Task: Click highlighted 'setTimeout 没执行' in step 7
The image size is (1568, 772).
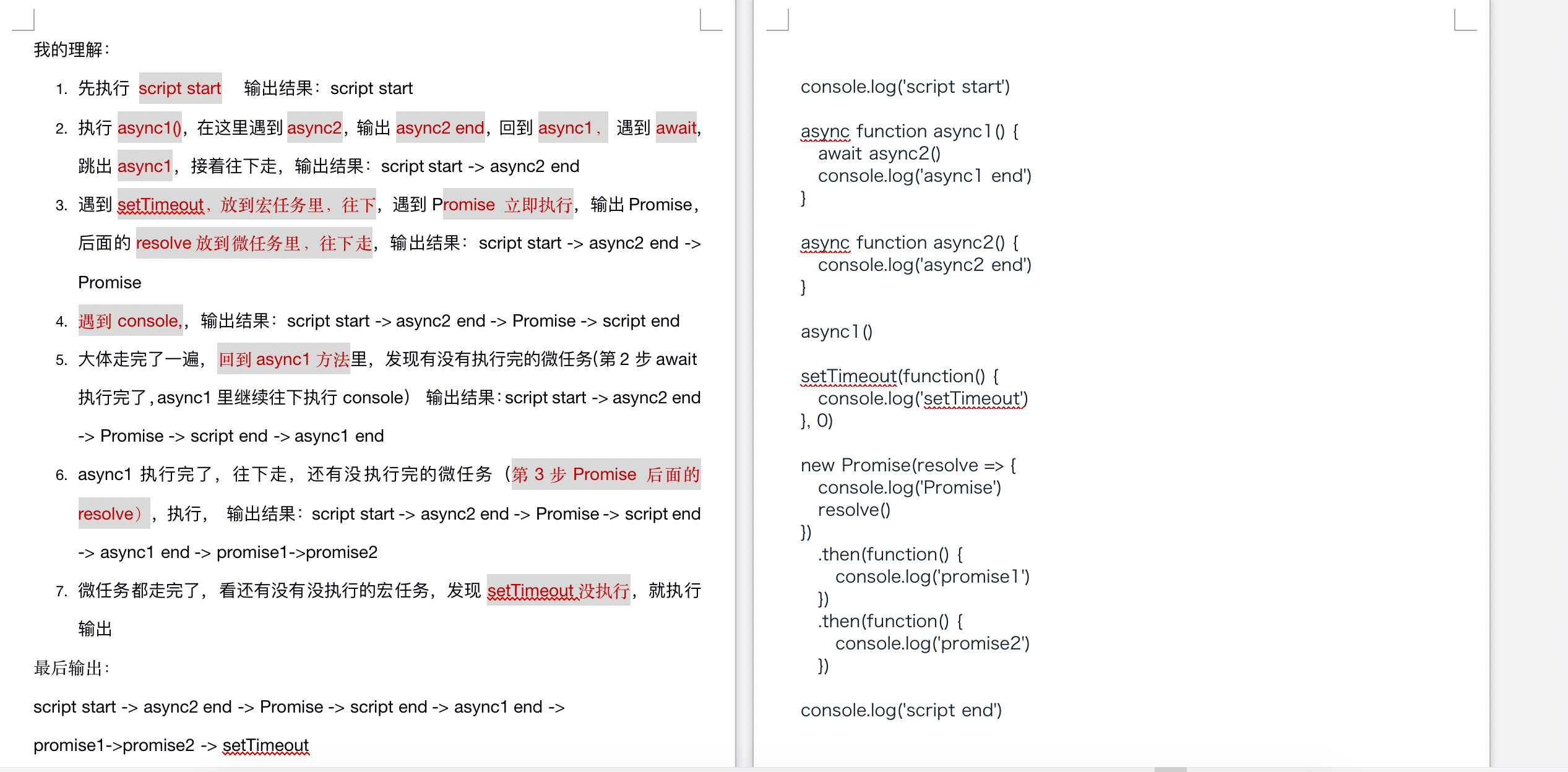Action: pyautogui.click(x=558, y=591)
